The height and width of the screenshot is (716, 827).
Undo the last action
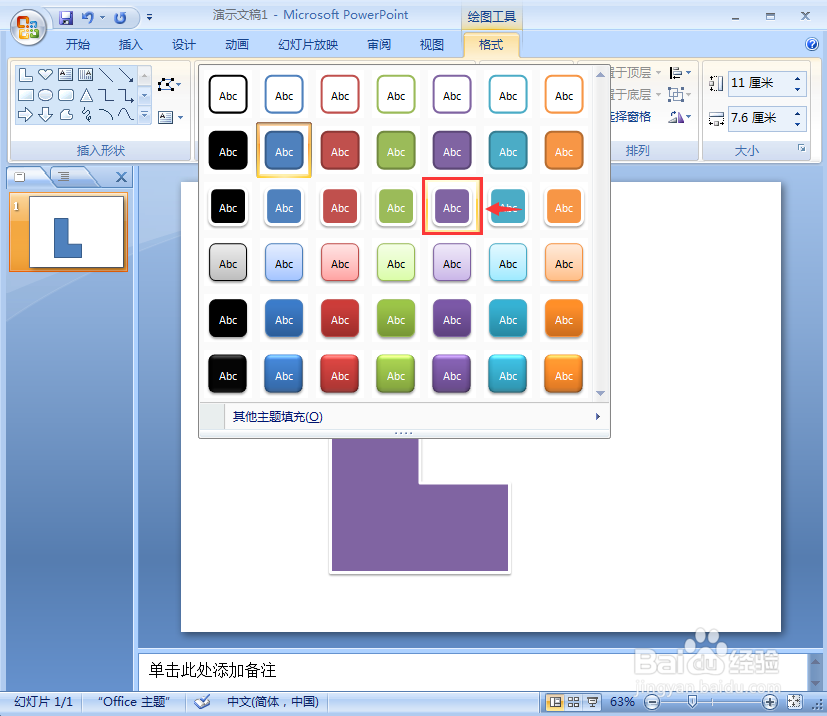tap(88, 18)
